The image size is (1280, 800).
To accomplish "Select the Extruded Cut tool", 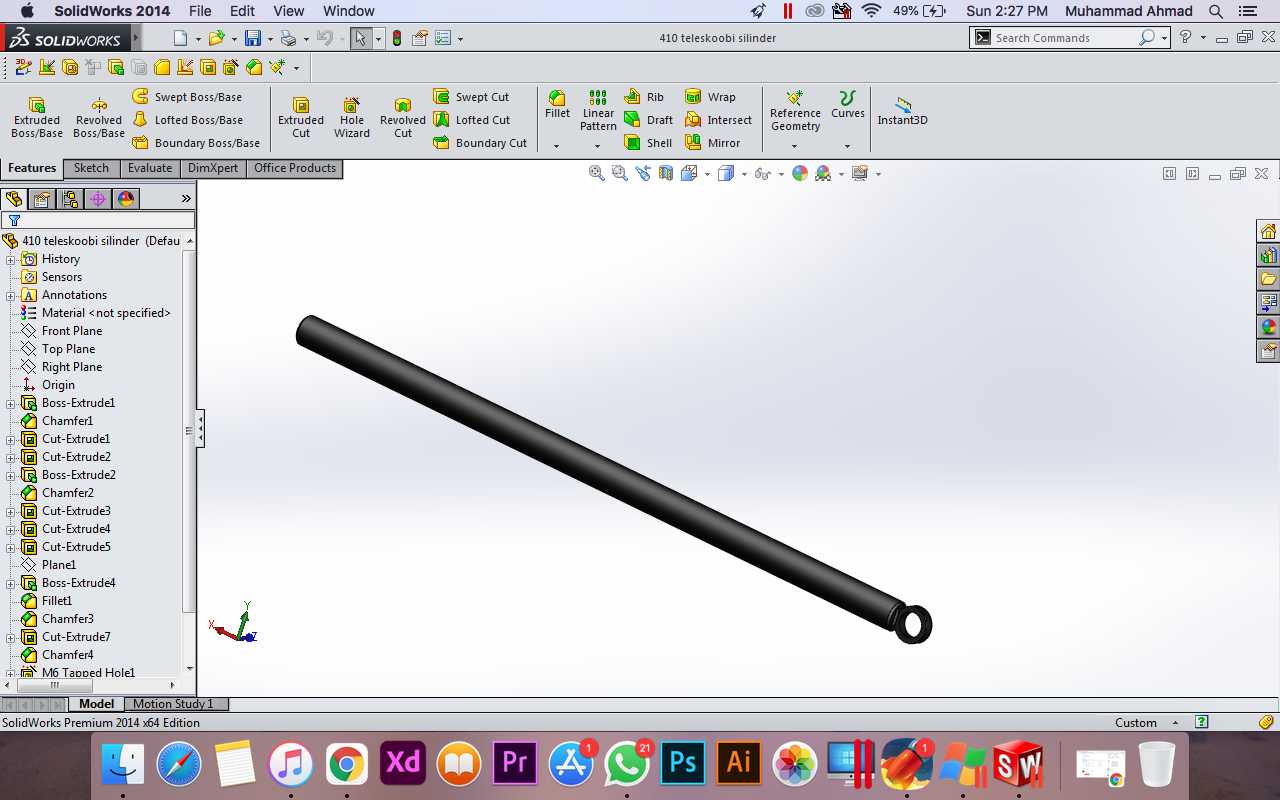I will [301, 118].
